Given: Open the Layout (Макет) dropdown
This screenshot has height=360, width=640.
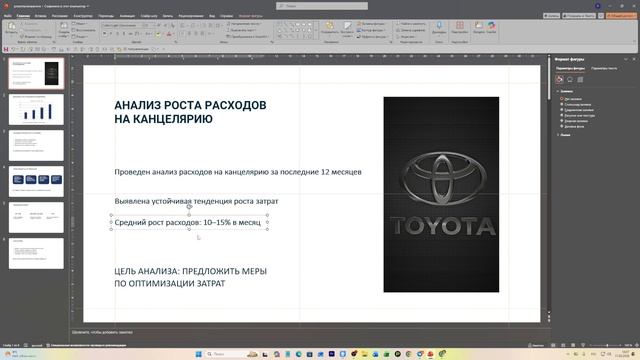Looking at the screenshot, I should pos(80,24).
